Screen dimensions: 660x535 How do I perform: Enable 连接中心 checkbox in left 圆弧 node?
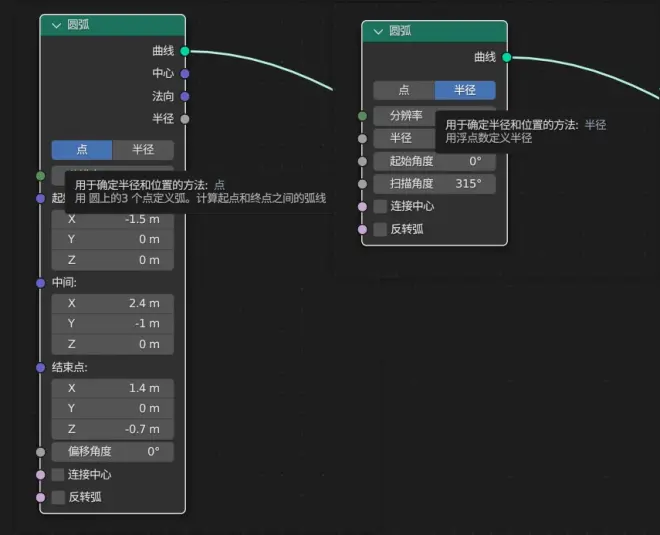[x=58, y=475]
